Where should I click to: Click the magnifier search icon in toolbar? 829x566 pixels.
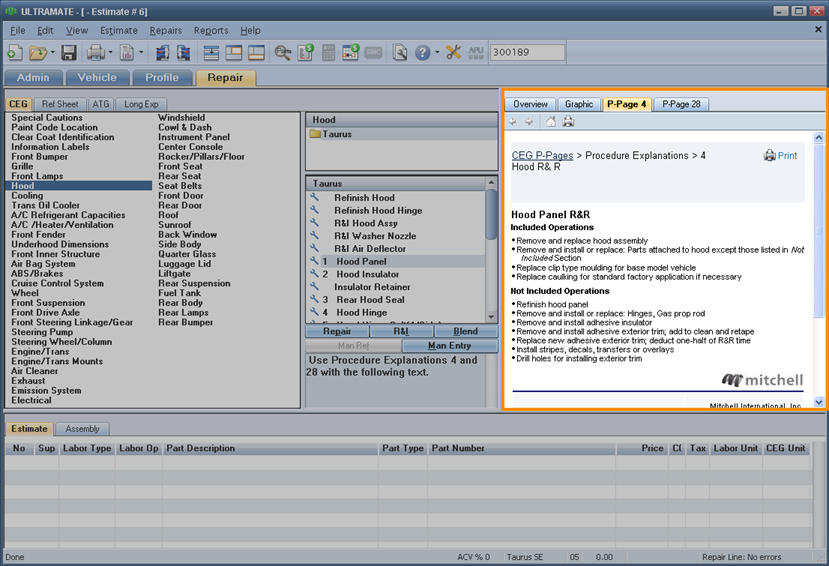coord(283,52)
